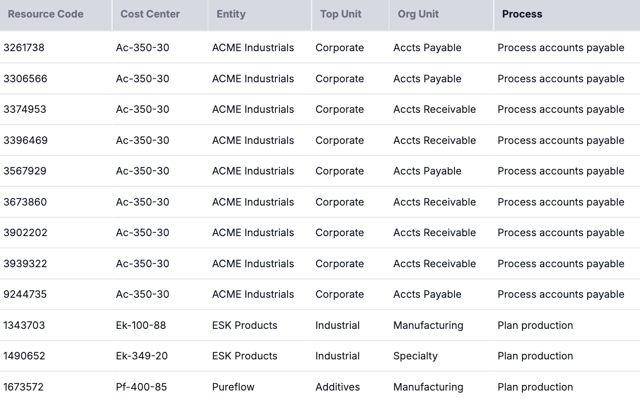Click resource code 3306566 row
The width and height of the screenshot is (640, 402).
[25, 79]
